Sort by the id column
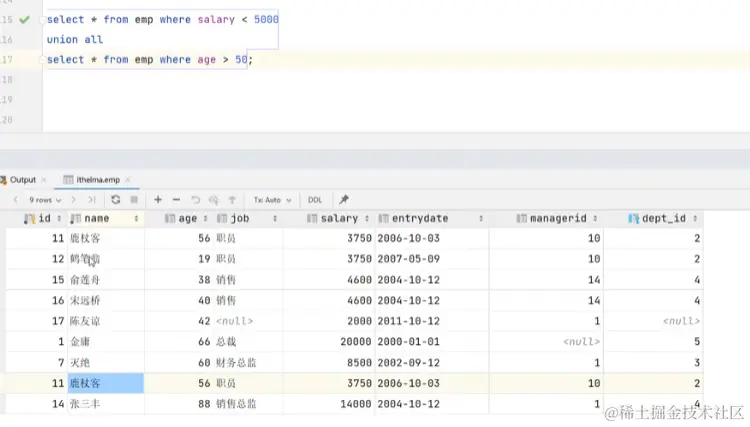The image size is (750, 427). [x=59, y=219]
